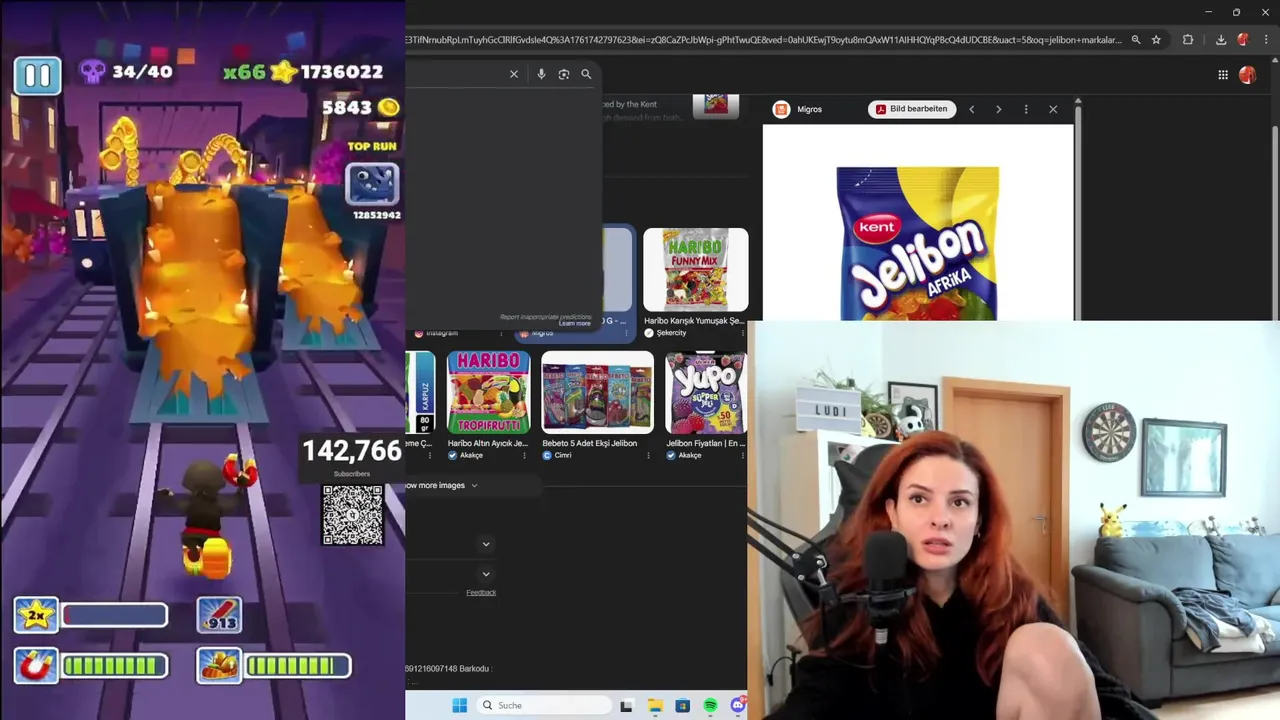Click the Bild bearbeiten button

[911, 109]
